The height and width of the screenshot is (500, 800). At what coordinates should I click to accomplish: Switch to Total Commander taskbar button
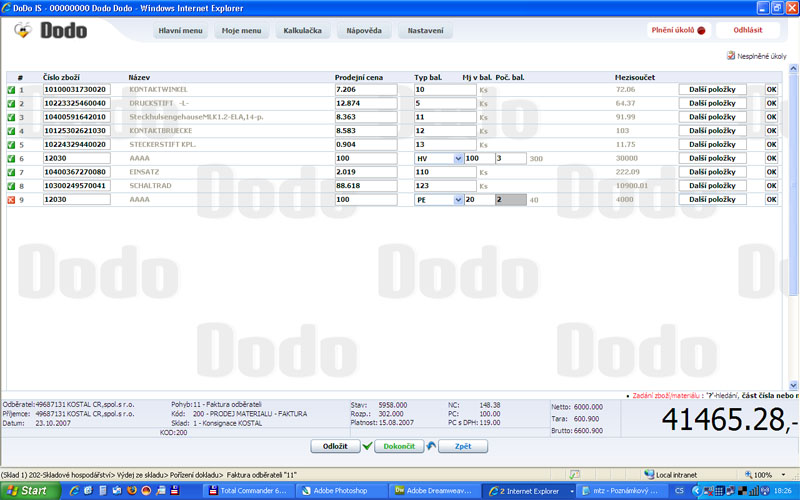pyautogui.click(x=248, y=491)
